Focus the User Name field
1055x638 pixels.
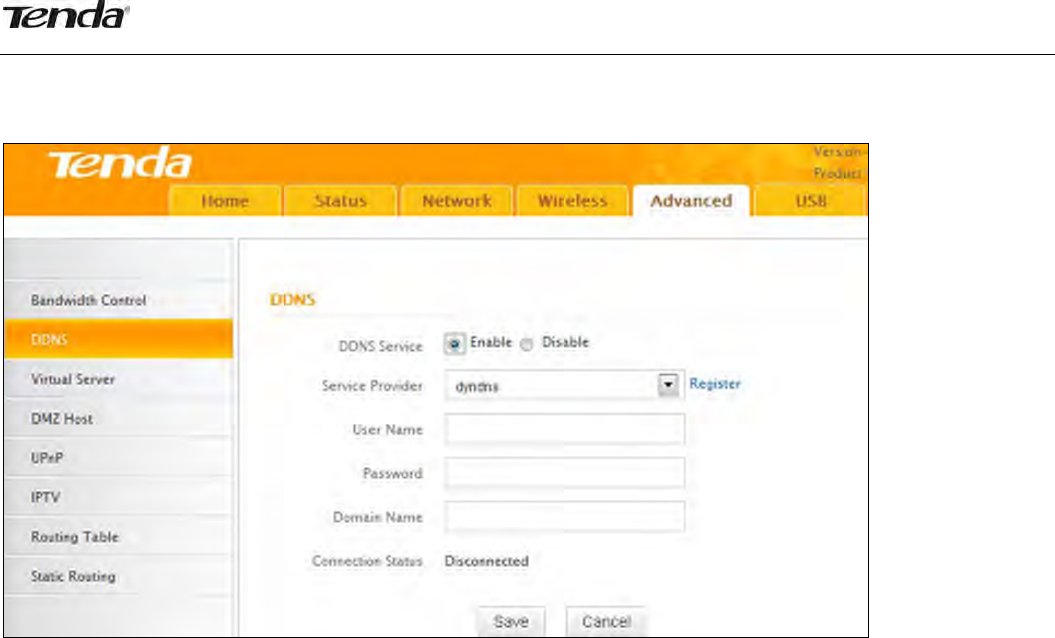(x=565, y=429)
